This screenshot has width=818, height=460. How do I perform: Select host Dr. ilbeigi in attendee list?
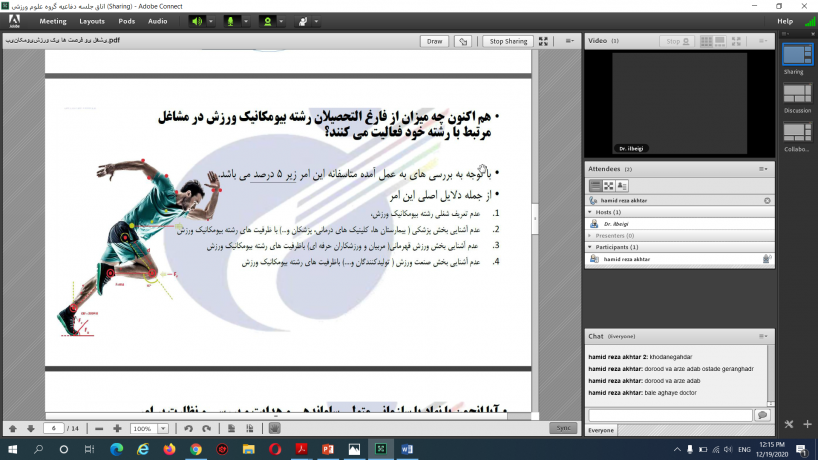pos(679,224)
